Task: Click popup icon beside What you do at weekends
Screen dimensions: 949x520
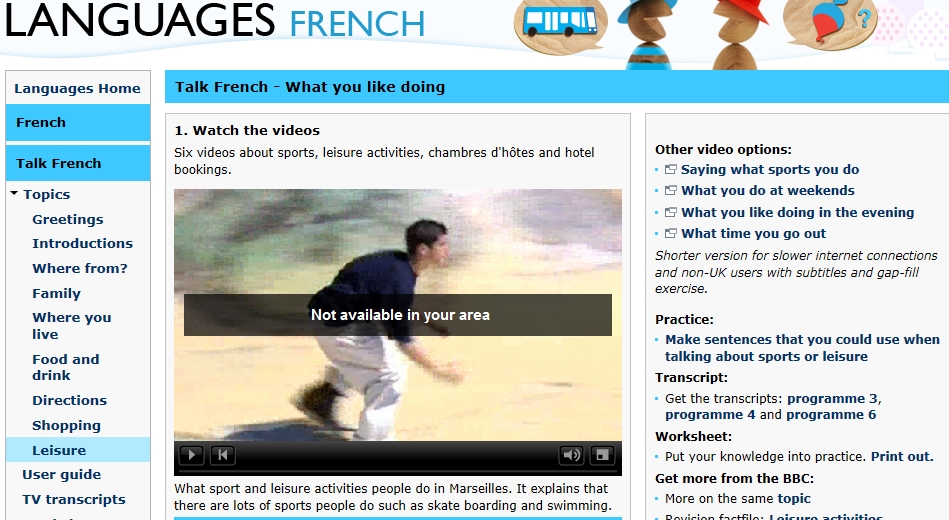Action: [671, 190]
